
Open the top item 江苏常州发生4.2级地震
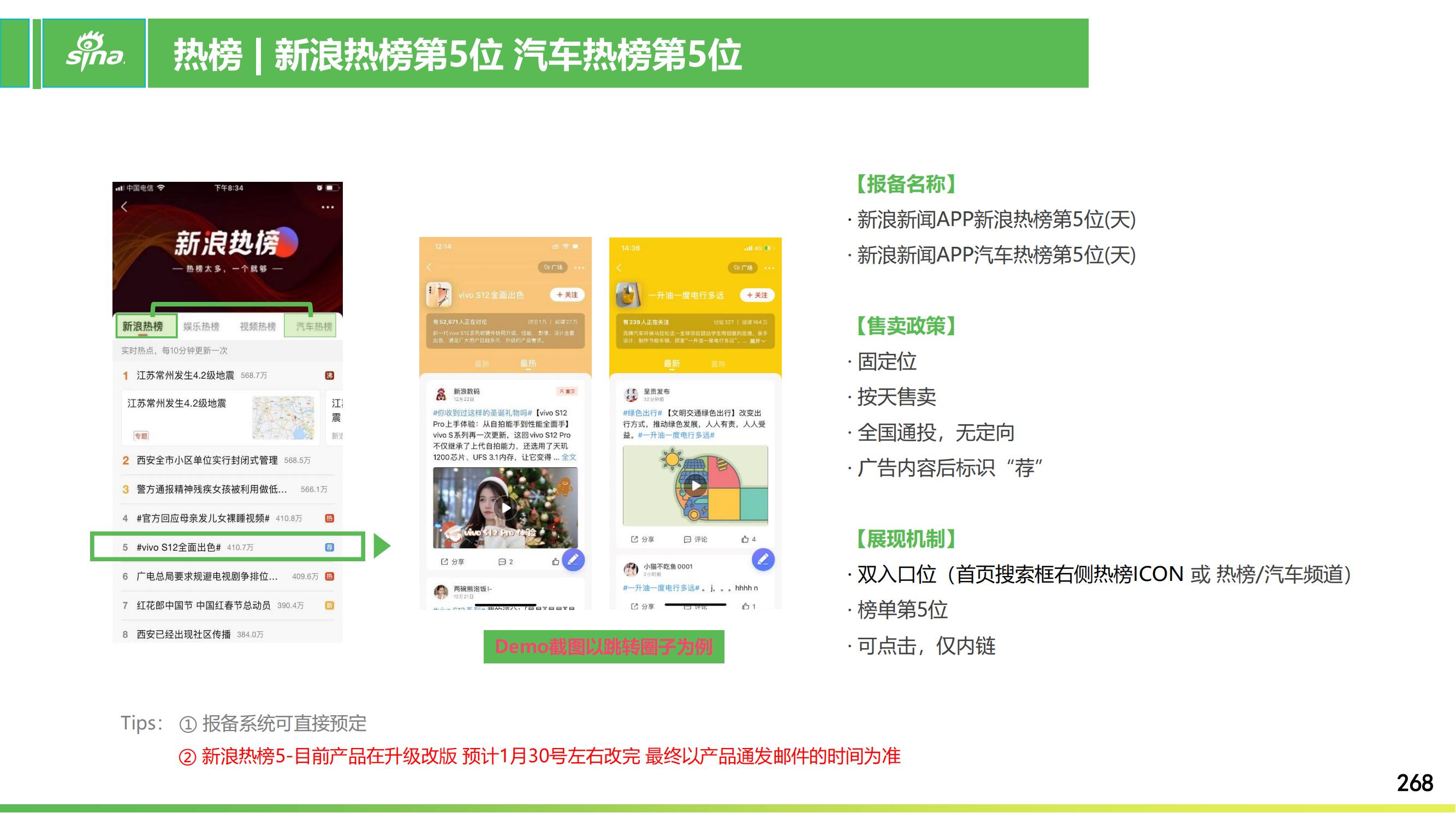186,375
